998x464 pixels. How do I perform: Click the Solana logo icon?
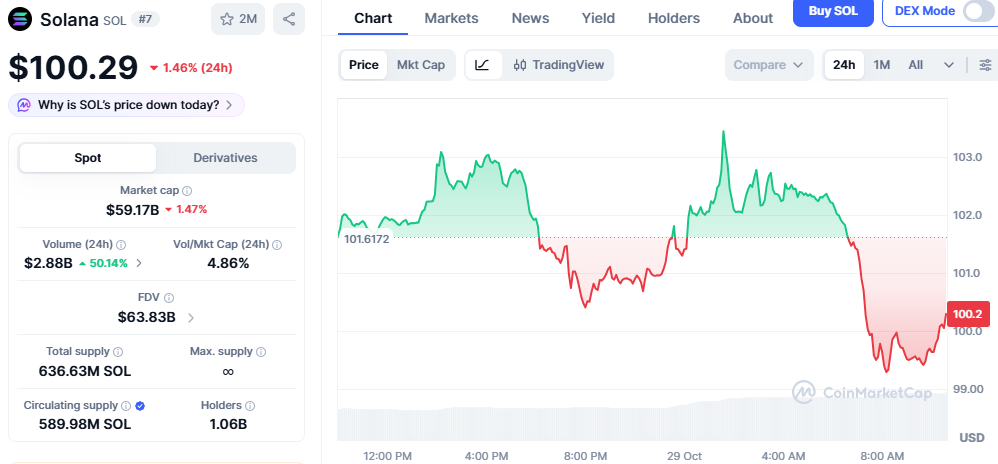point(20,19)
